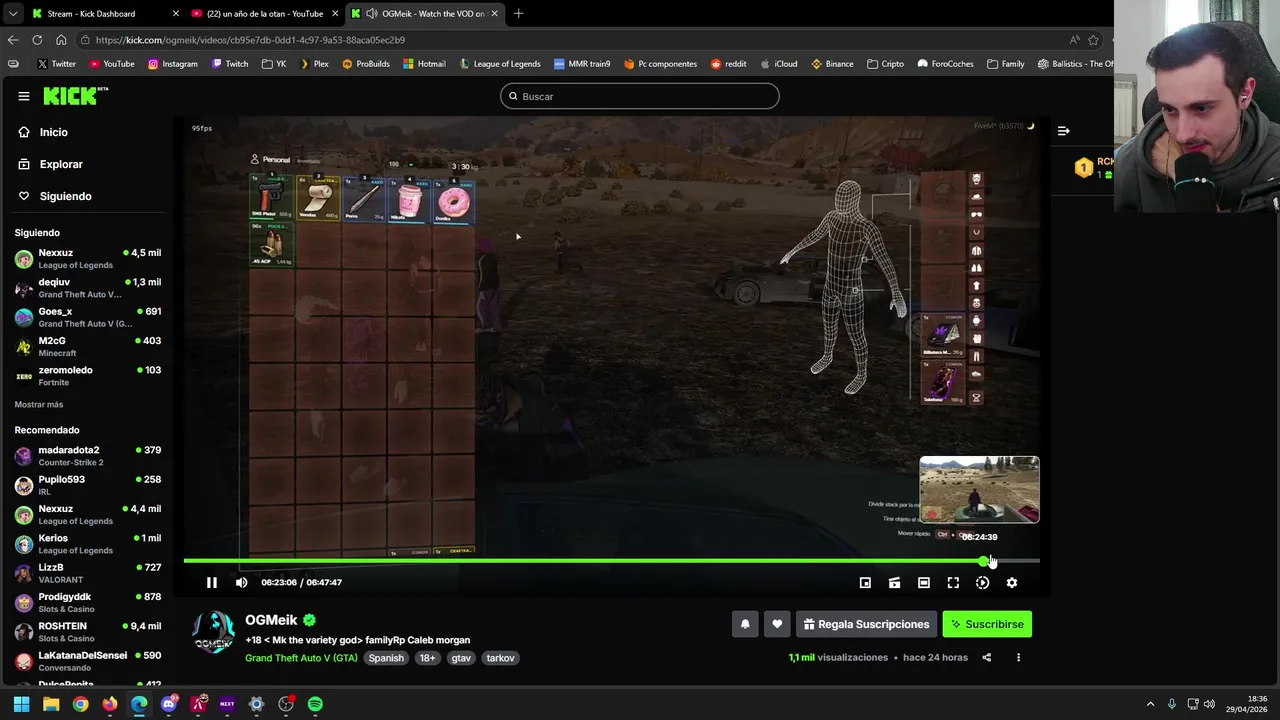1280x720 pixels.
Task: Open the Cripto bookmarks folder
Action: tap(885, 64)
